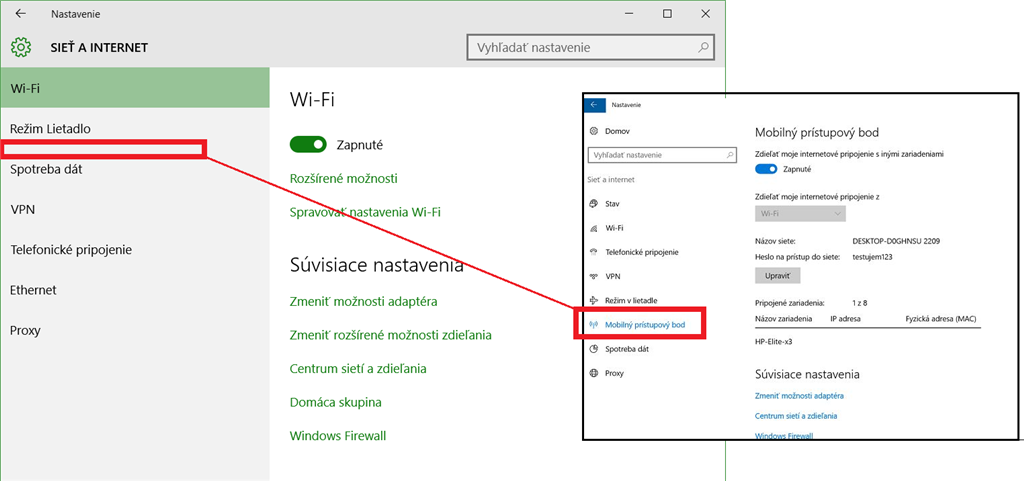Click the magnifier icon in Vyhľadať nastavenie box
This screenshot has width=1024, height=481.
point(703,48)
